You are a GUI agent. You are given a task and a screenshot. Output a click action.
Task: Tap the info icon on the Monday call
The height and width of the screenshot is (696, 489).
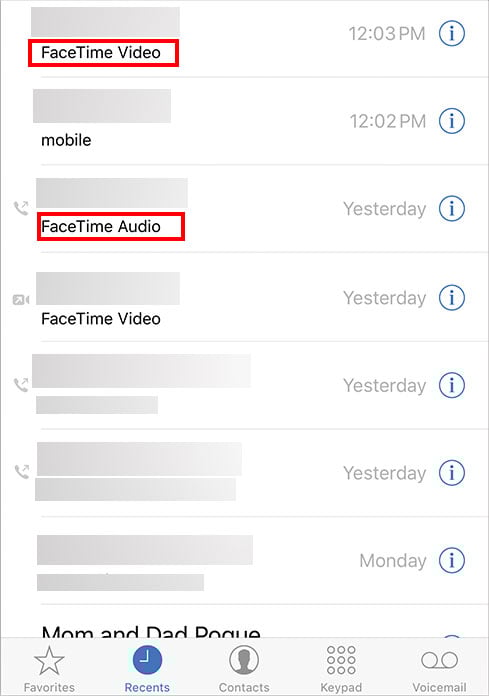tap(452, 560)
